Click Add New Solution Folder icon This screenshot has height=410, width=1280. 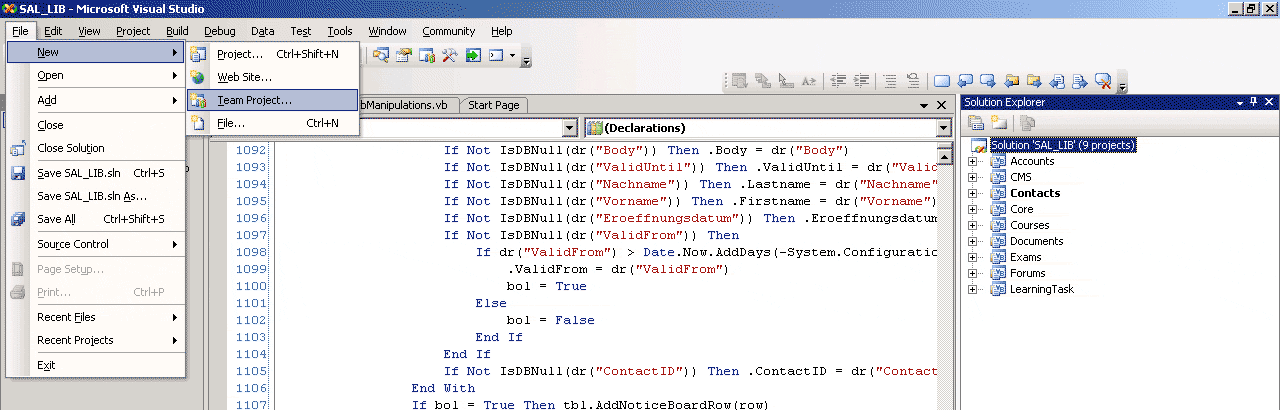[x=998, y=123]
